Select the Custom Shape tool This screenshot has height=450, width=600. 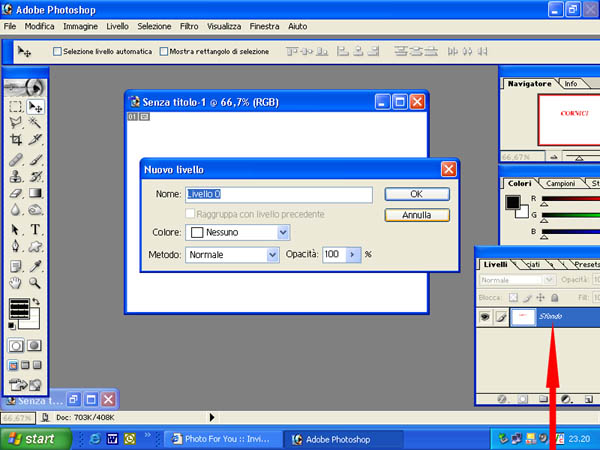point(35,246)
